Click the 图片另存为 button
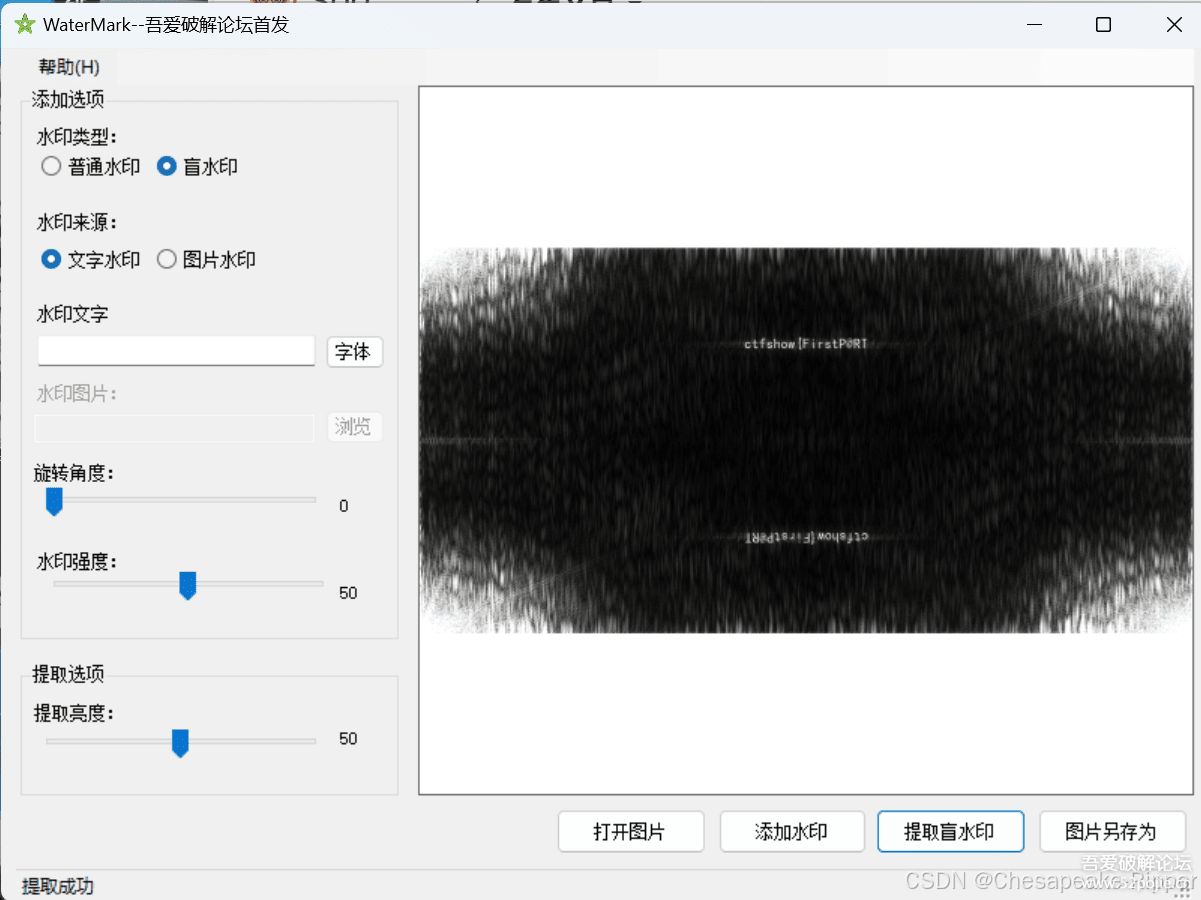 coord(1113,832)
